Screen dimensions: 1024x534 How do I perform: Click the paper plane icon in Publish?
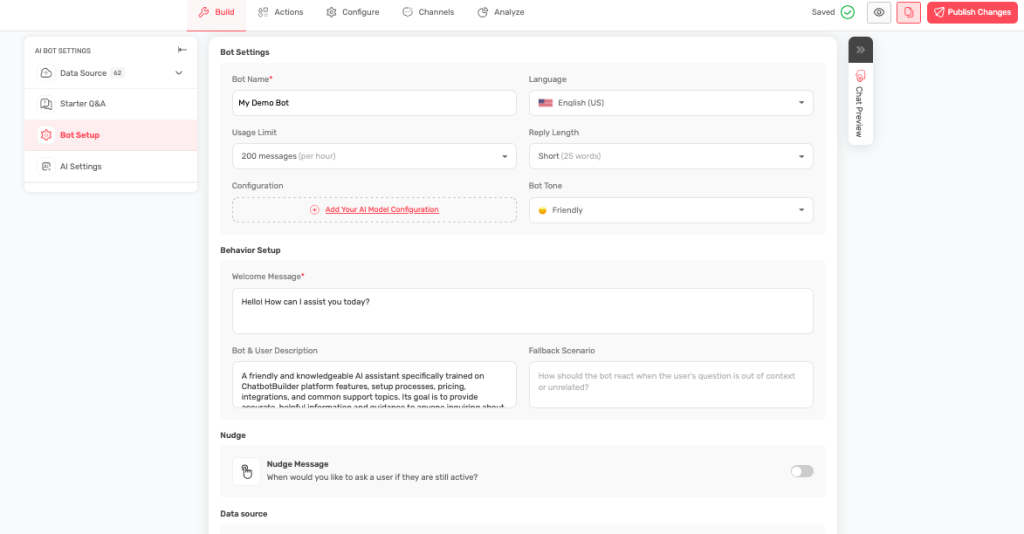click(x=939, y=12)
